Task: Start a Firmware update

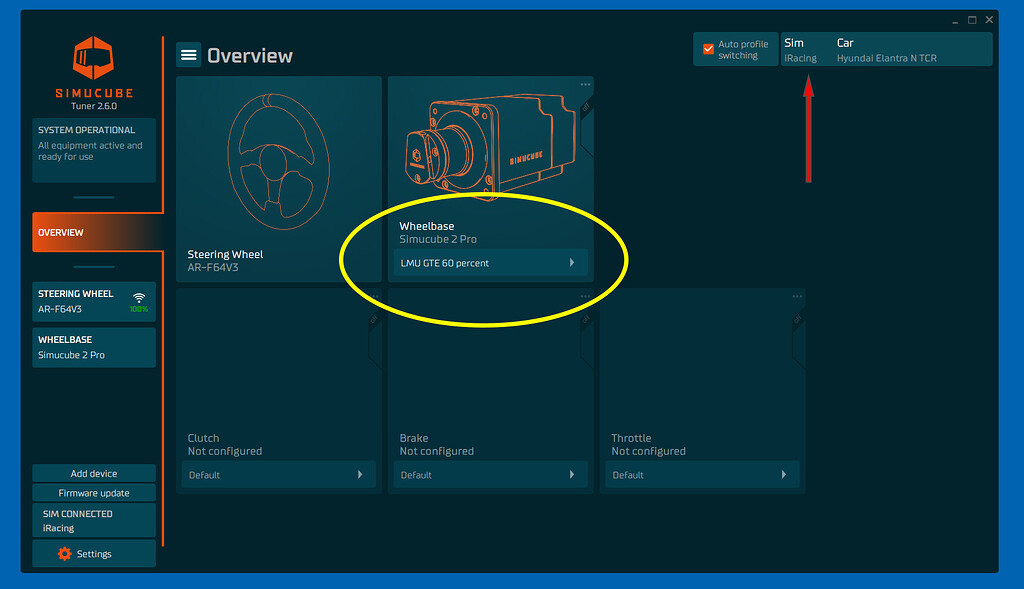Action: click(x=93, y=492)
